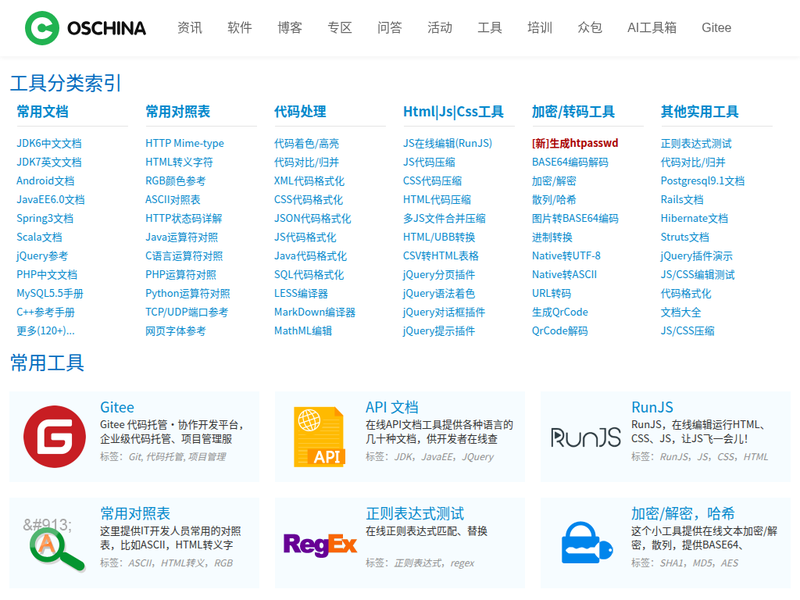Image resolution: width=800 pixels, height=600 pixels.
Task: Open jQuery分页插件 link
Action: pos(439,274)
